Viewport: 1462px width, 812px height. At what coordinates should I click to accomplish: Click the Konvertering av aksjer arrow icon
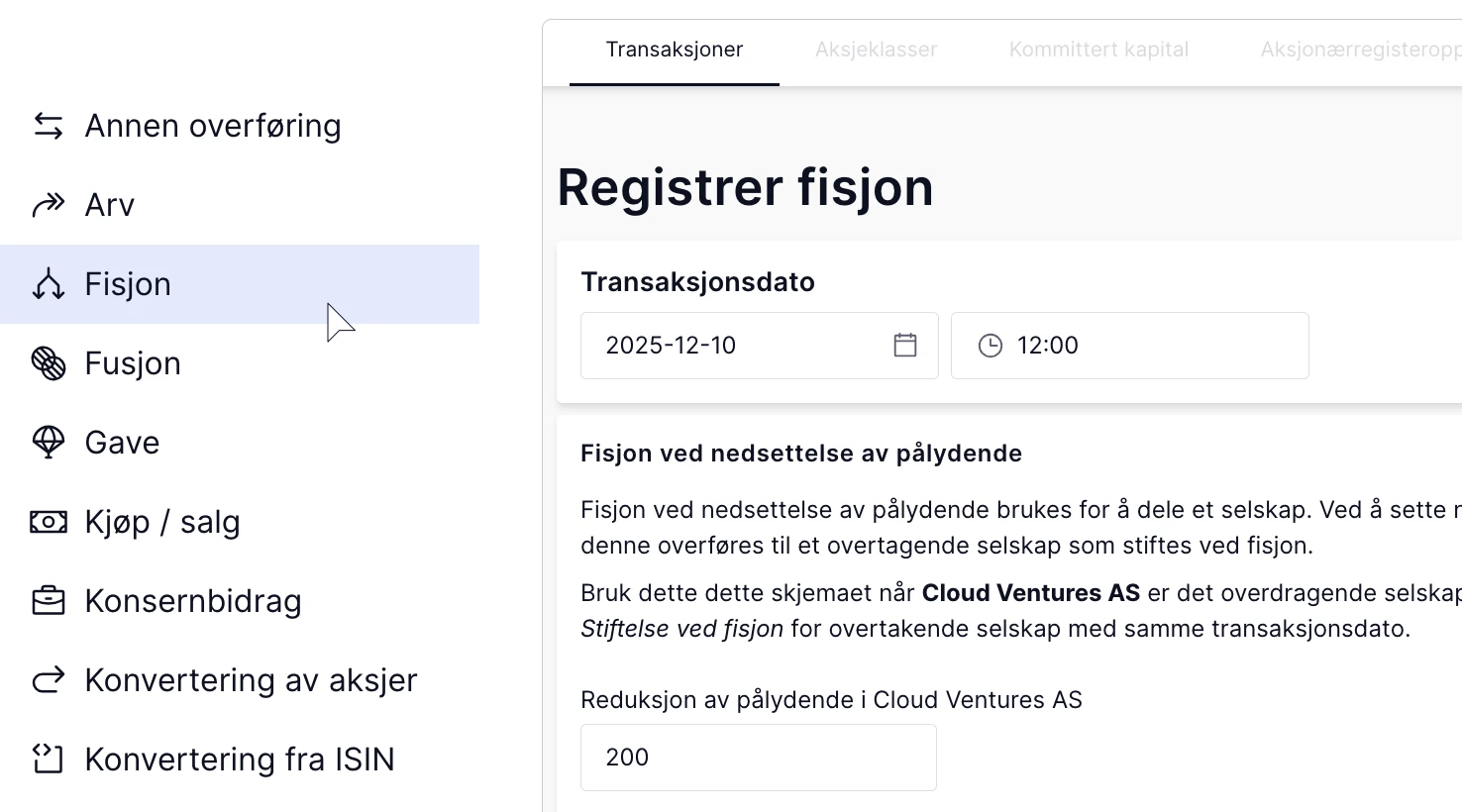pos(49,680)
